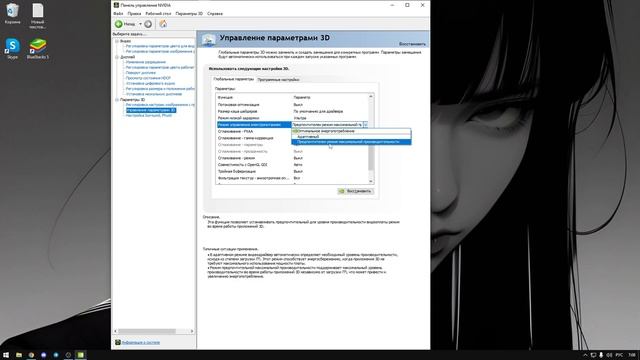The width and height of the screenshot is (640, 360).
Task: Switch to the Программные настройки tab
Action: [278, 80]
